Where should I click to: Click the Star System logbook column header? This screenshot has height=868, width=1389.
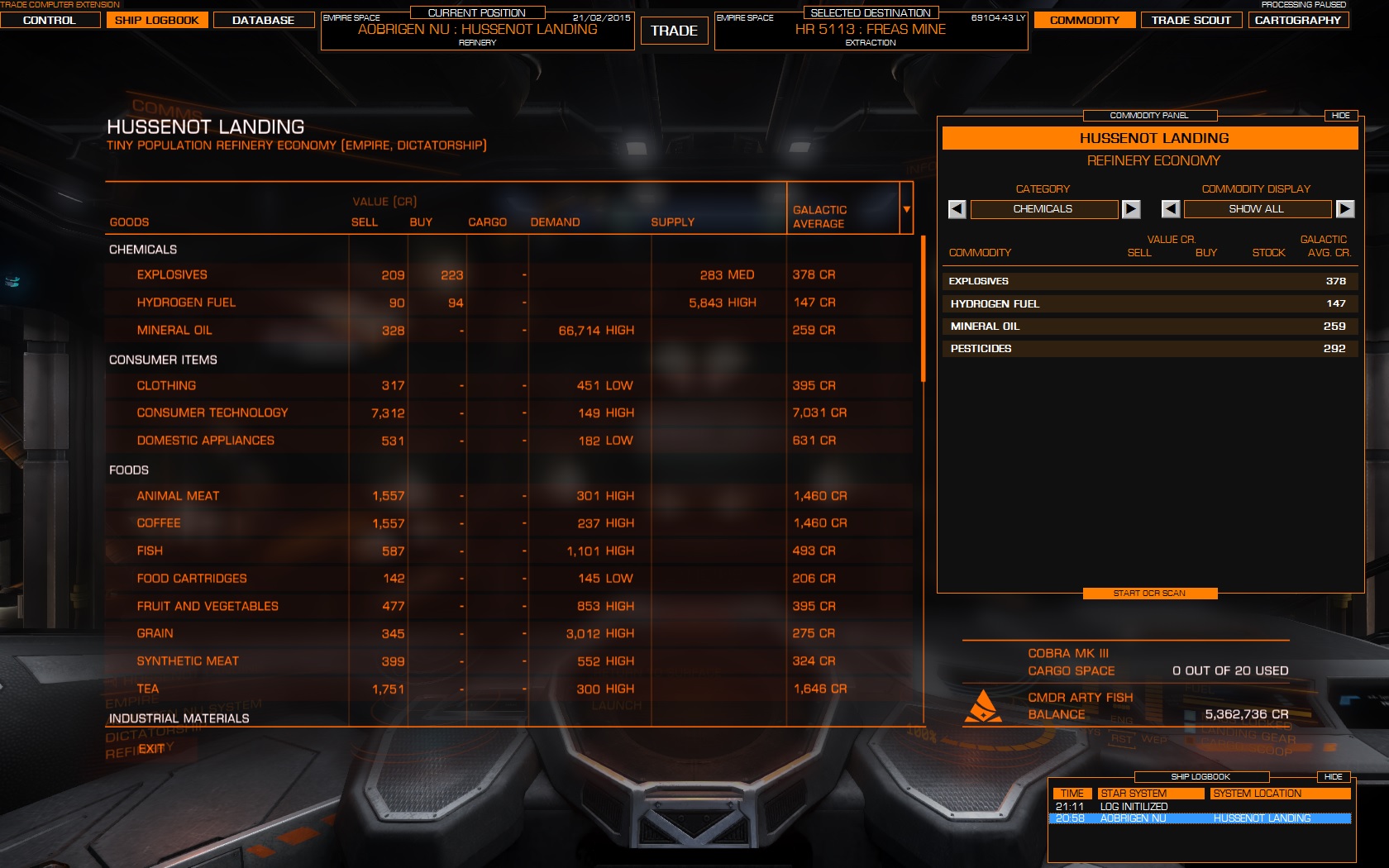click(x=1151, y=794)
